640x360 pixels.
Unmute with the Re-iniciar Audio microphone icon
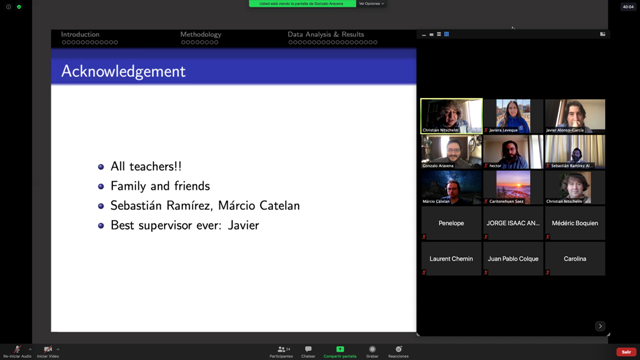click(17, 349)
